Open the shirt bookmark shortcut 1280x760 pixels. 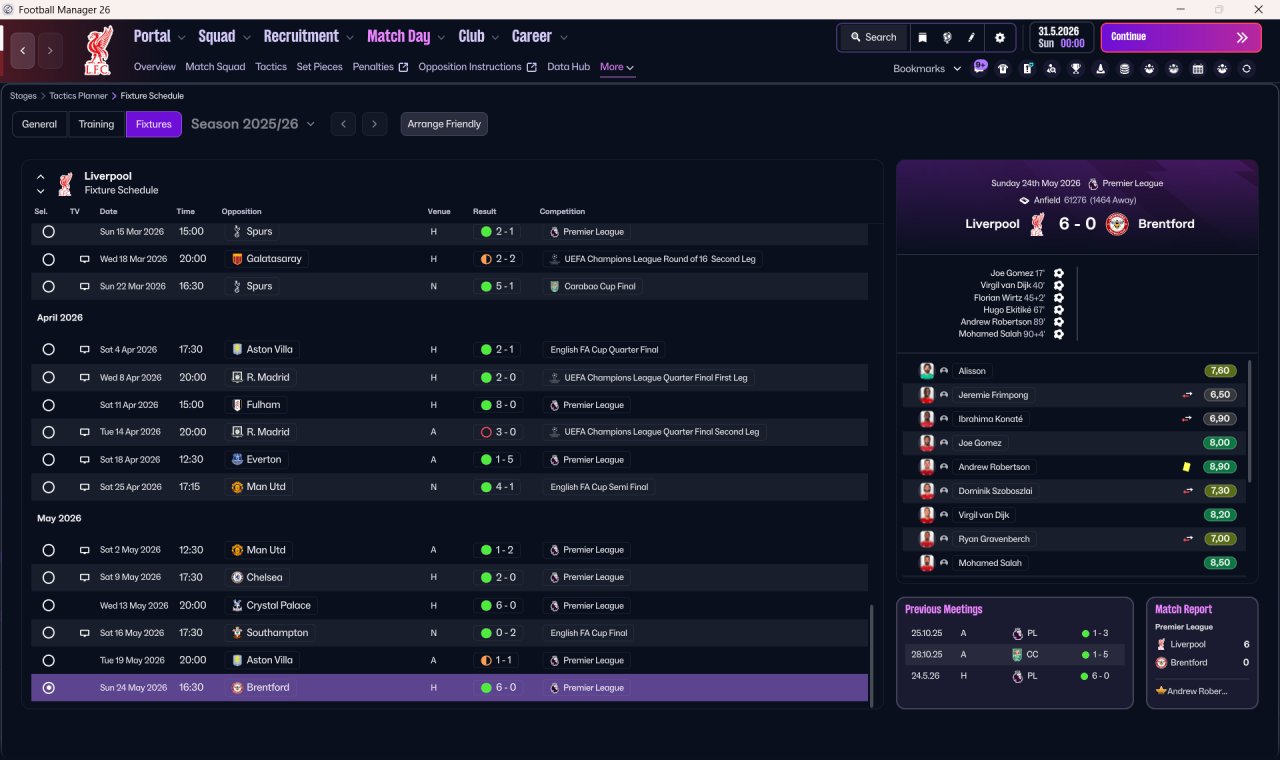coord(1003,69)
